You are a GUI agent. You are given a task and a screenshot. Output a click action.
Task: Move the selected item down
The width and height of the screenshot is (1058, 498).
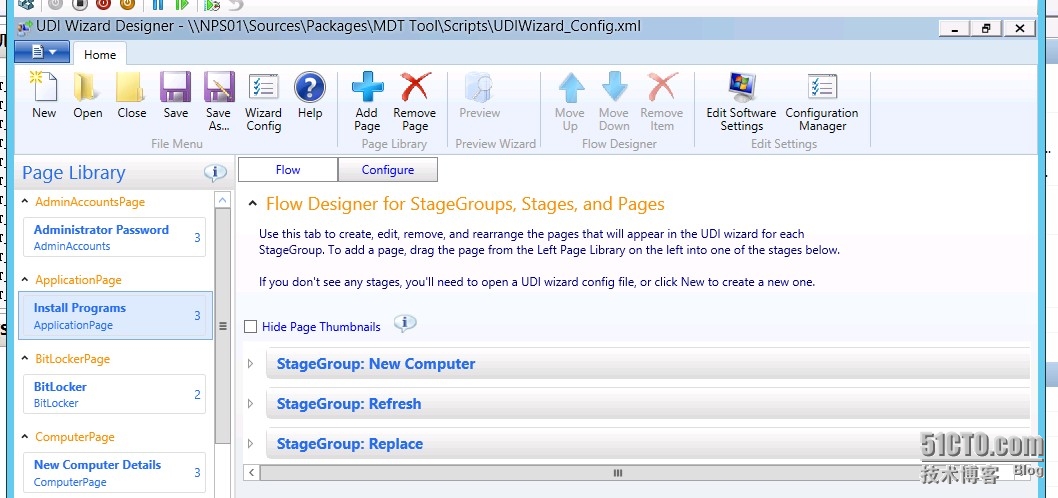click(614, 101)
